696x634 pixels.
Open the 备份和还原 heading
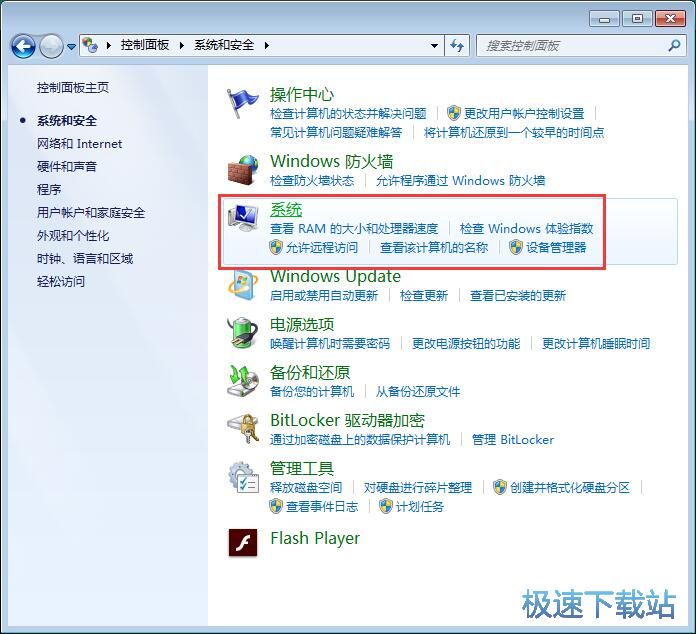[310, 372]
